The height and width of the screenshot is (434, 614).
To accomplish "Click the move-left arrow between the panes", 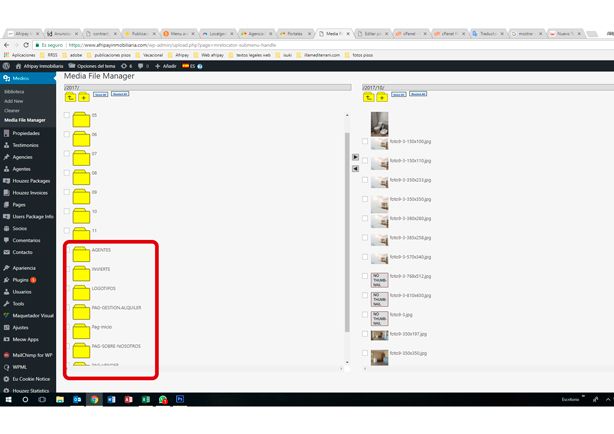I will [355, 169].
